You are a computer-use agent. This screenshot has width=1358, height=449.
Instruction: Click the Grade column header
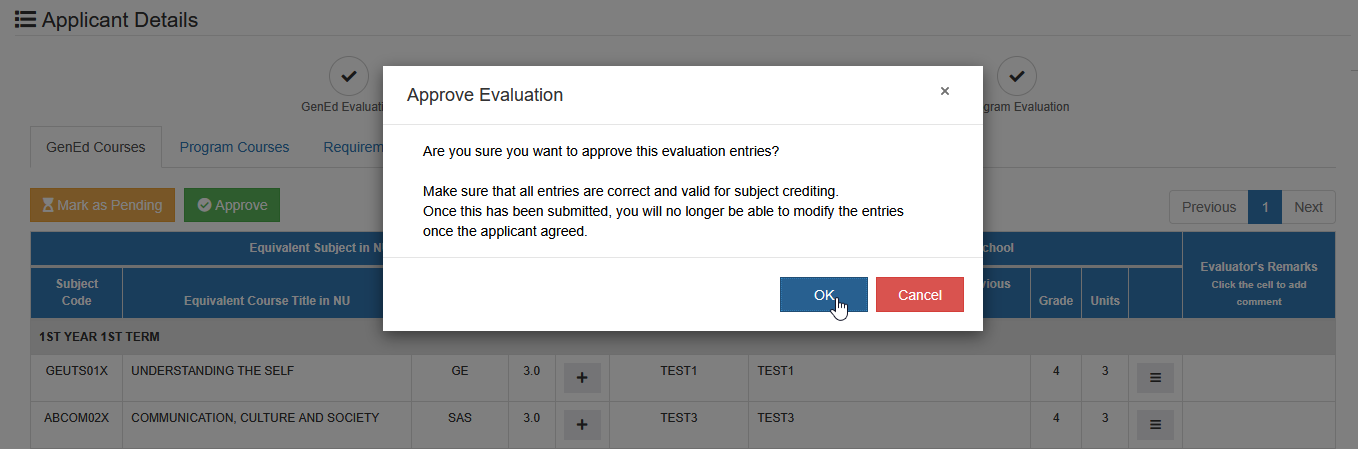click(1056, 293)
